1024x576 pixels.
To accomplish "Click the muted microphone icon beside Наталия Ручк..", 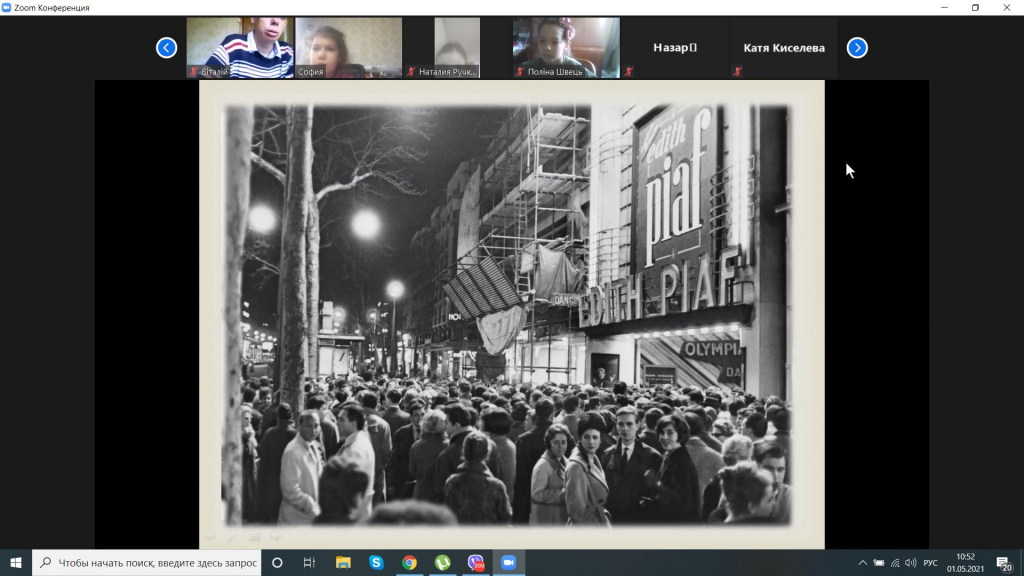I will (x=411, y=72).
